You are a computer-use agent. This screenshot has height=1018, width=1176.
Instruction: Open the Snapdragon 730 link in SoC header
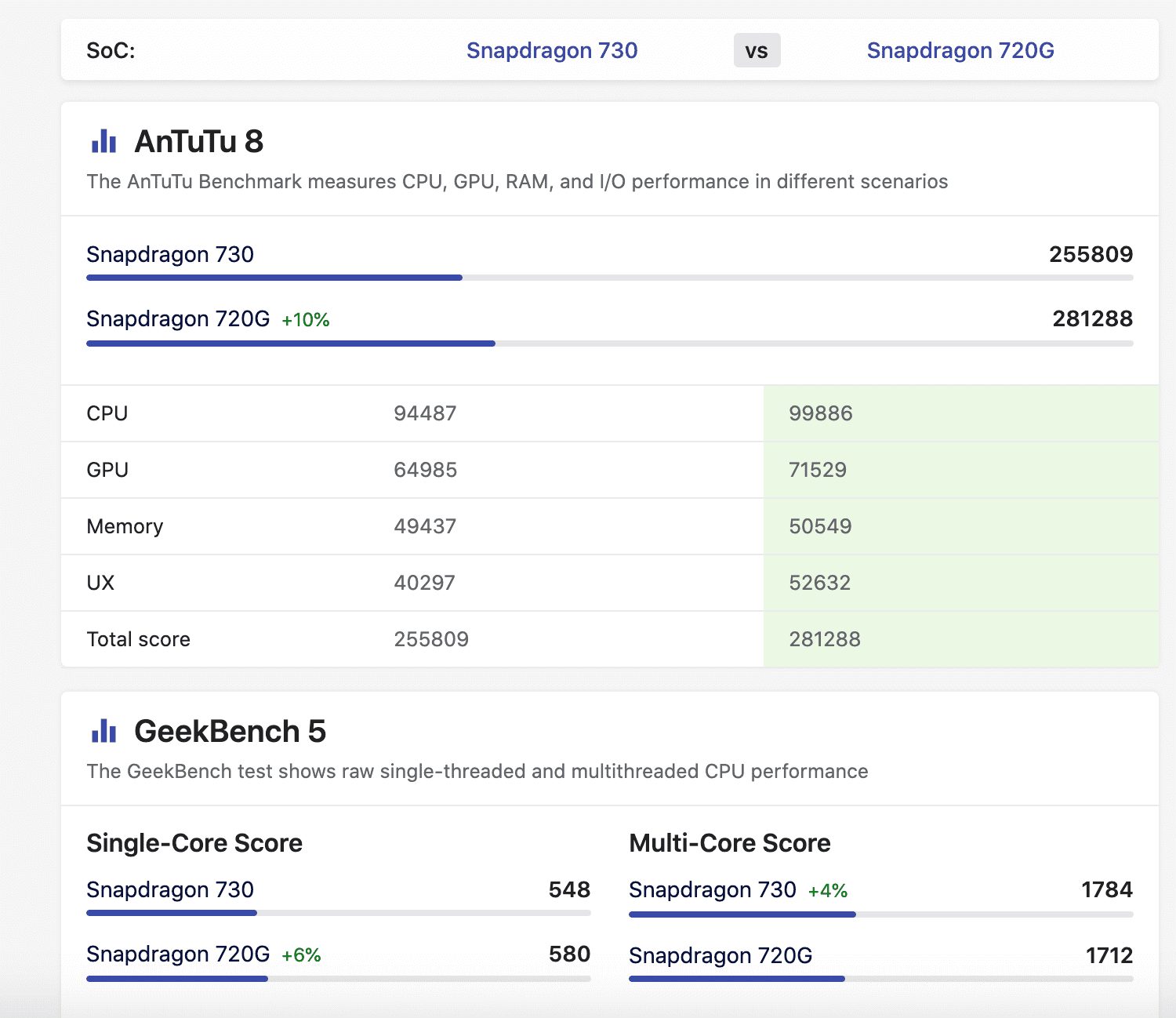pos(552,51)
